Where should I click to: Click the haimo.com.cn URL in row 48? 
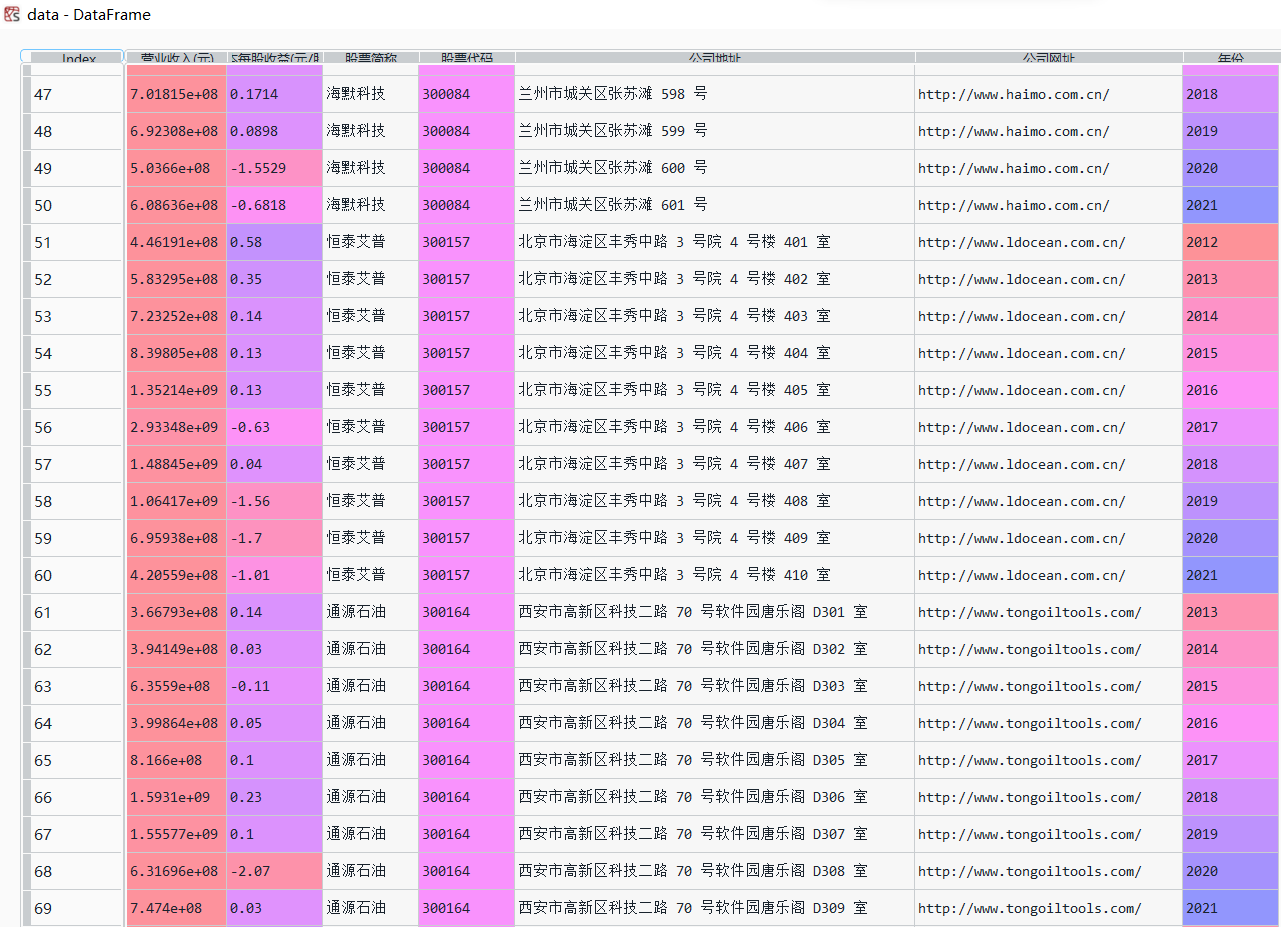1013,132
